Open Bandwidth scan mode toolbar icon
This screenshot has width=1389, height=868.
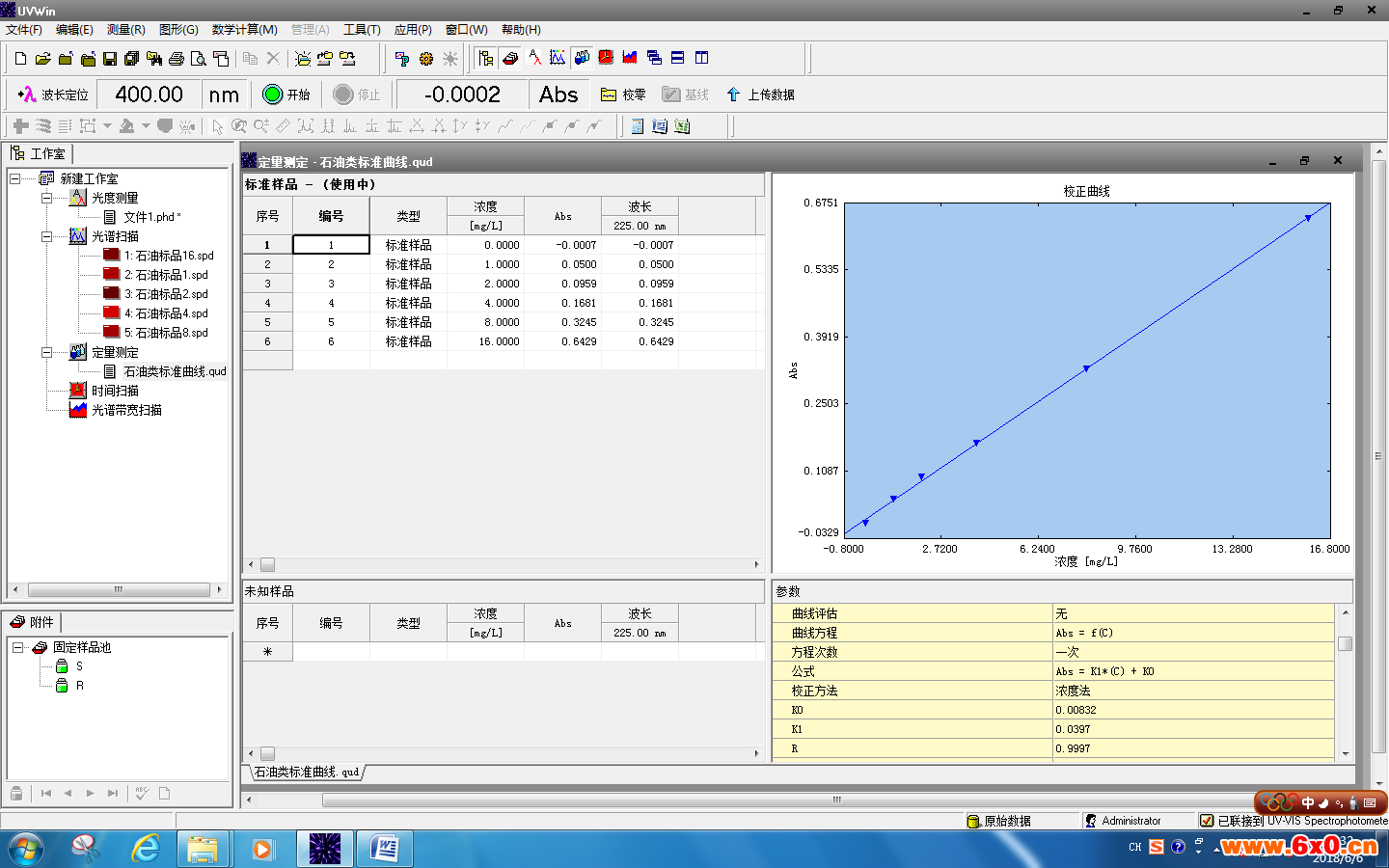630,58
